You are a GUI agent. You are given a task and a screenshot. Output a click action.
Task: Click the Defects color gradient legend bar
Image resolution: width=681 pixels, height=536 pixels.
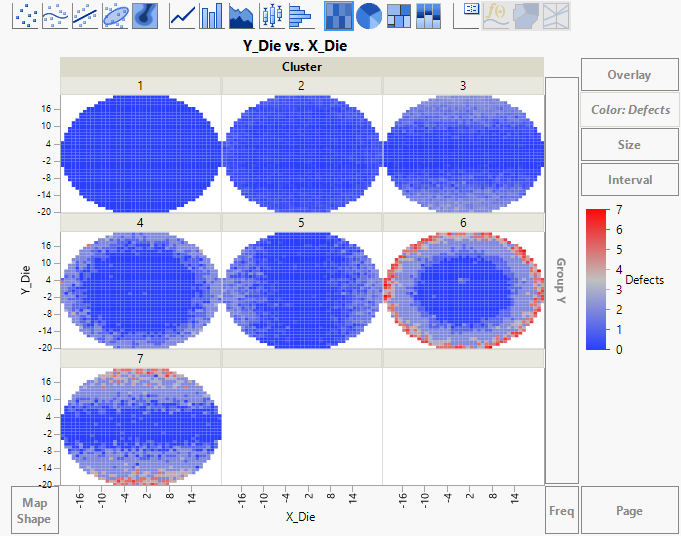[597, 279]
